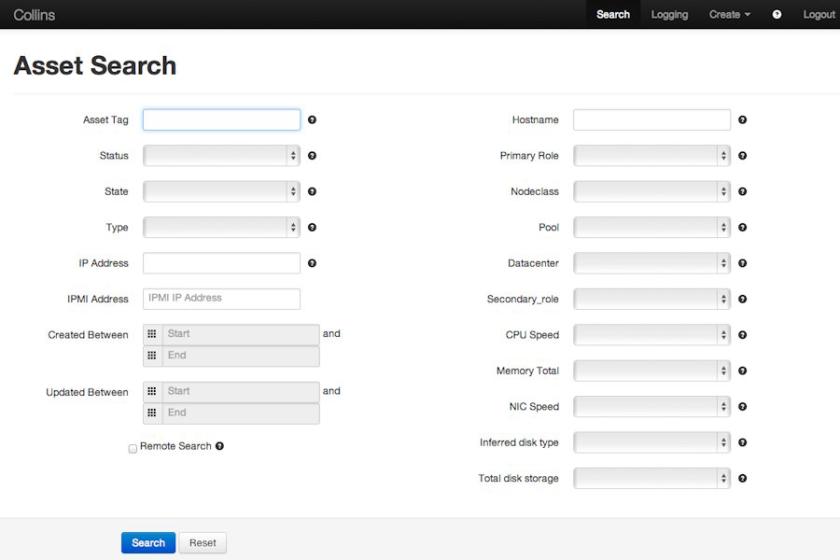Open the Primary Role dropdown
840x560 pixels.
(651, 155)
